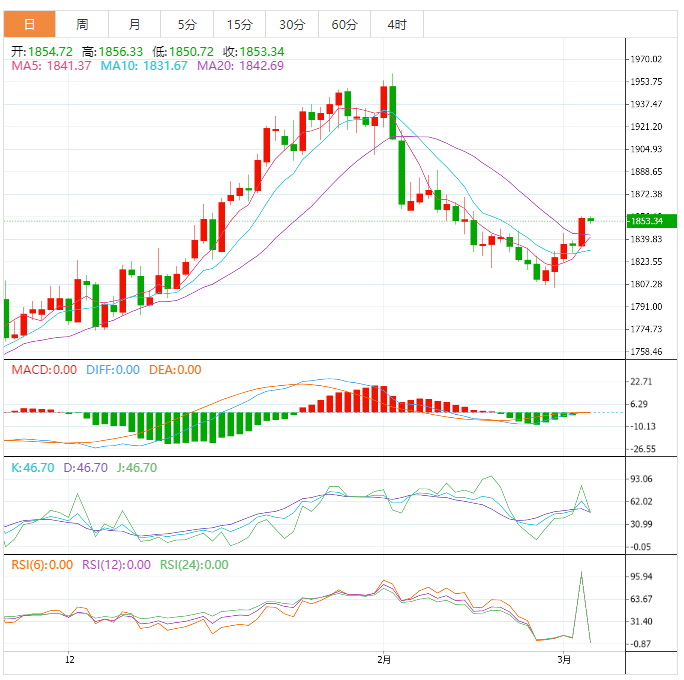Viewport: 684px width, 680px height.
Task: Click the MA10 indicator label
Action: 148,66
